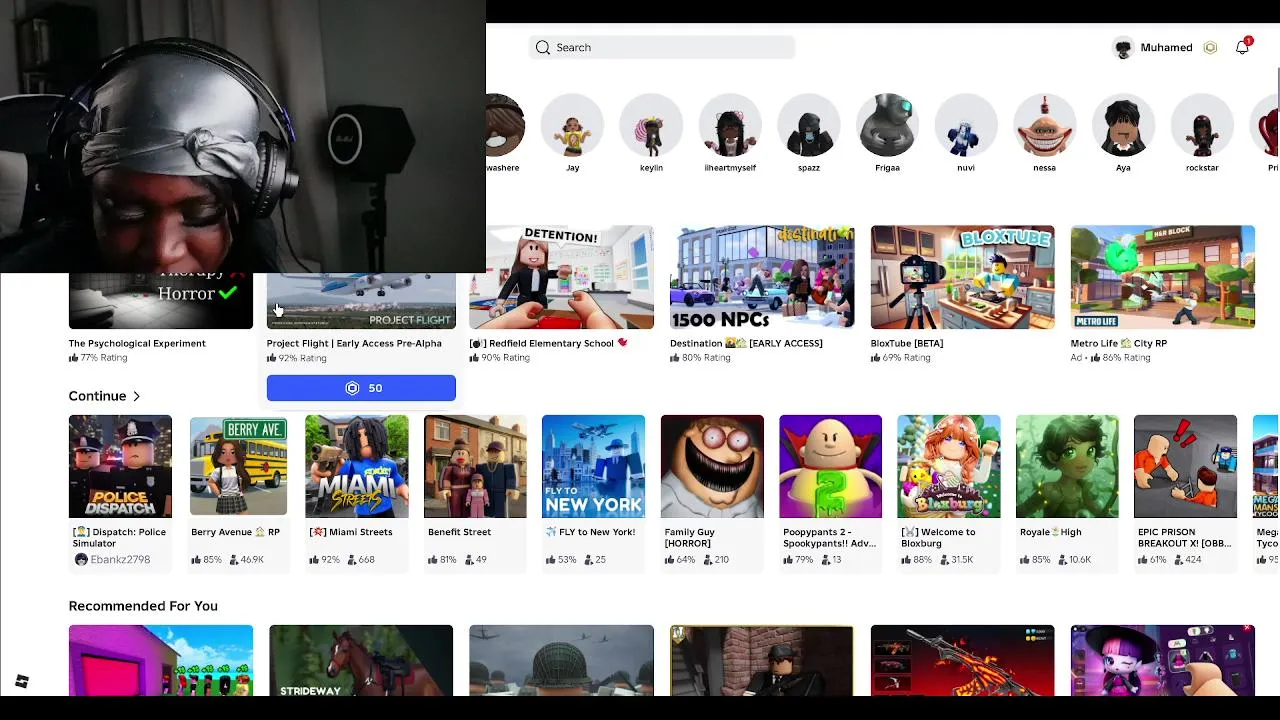This screenshot has height=720, width=1280.
Task: Open the notifications bell
Action: pos(1242,47)
